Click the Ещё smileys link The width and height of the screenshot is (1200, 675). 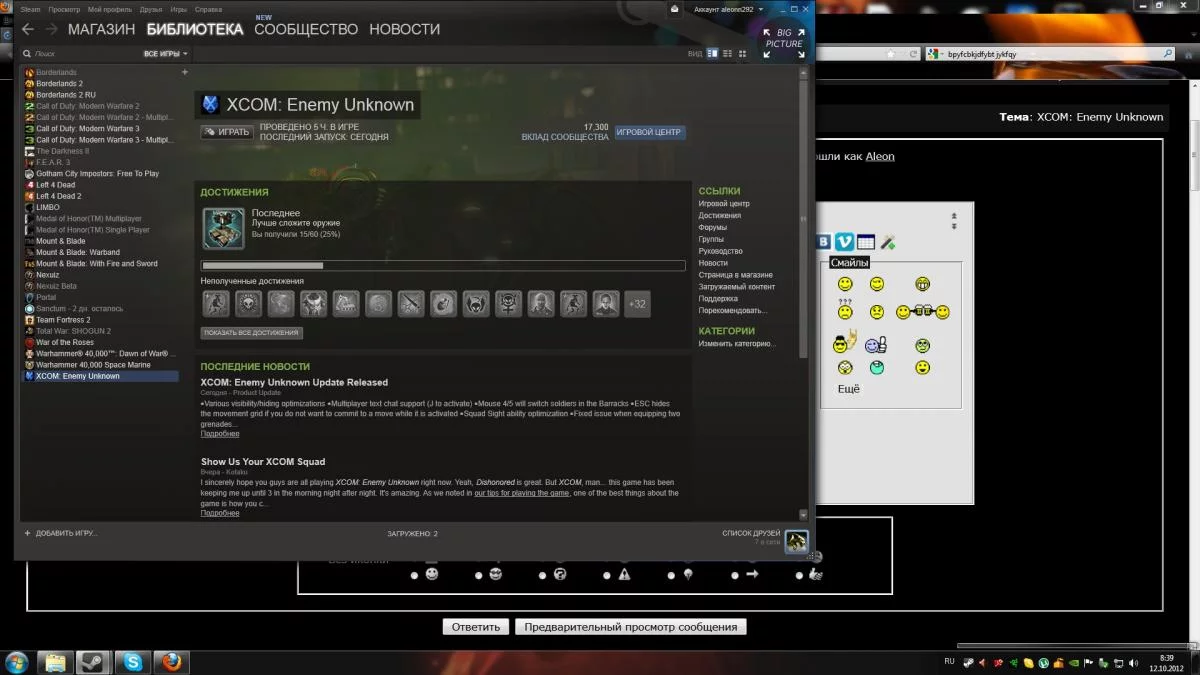pos(848,388)
